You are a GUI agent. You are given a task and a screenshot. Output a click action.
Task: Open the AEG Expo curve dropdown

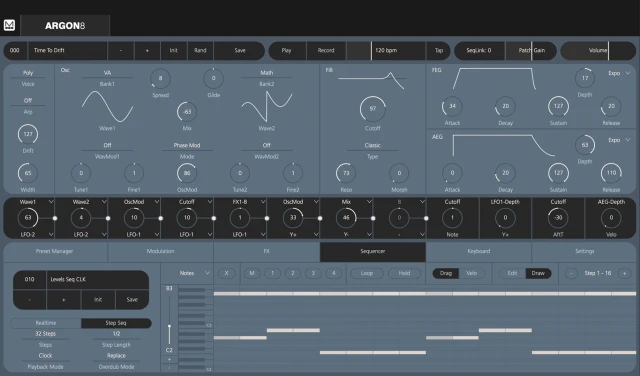tap(619, 140)
